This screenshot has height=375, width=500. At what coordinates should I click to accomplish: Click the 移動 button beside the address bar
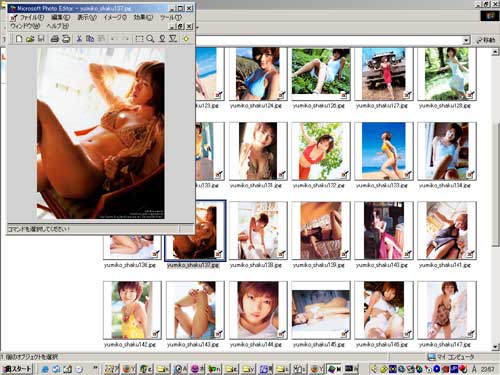click(x=486, y=40)
